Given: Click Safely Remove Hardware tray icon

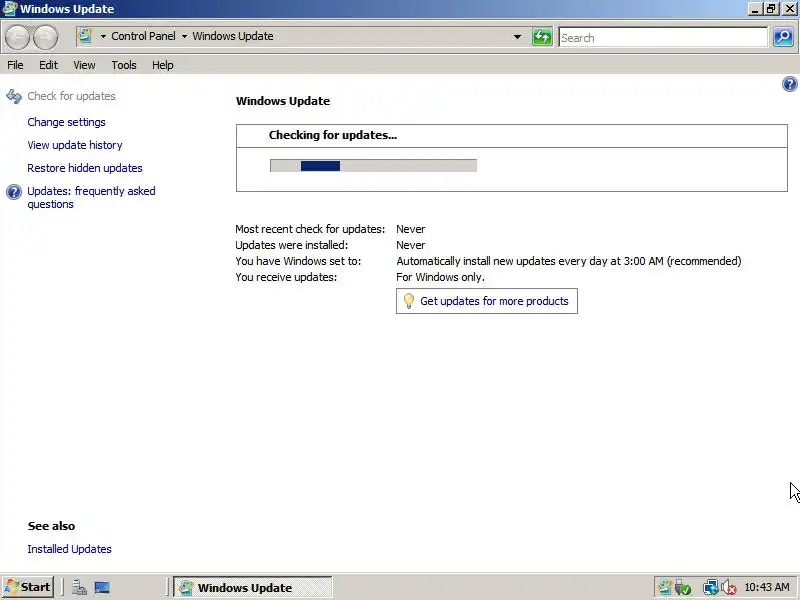Looking at the screenshot, I should tap(683, 587).
